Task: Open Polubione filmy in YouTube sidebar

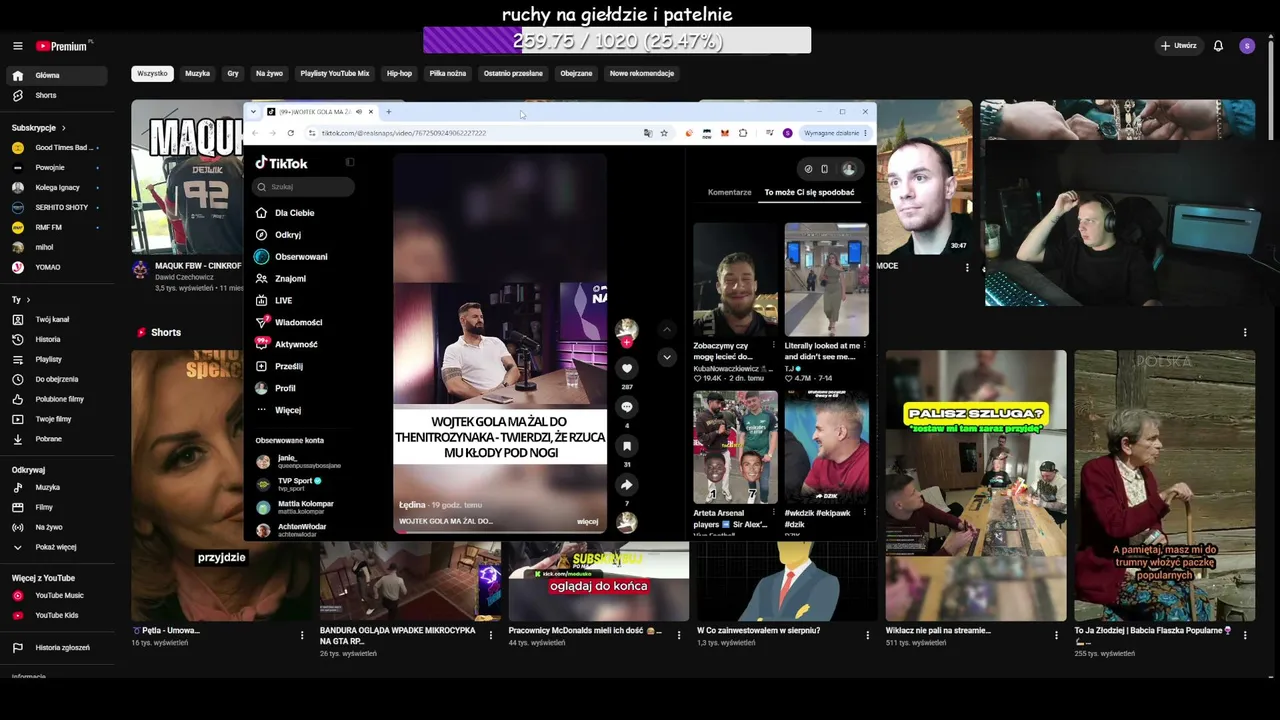Action: [56, 399]
